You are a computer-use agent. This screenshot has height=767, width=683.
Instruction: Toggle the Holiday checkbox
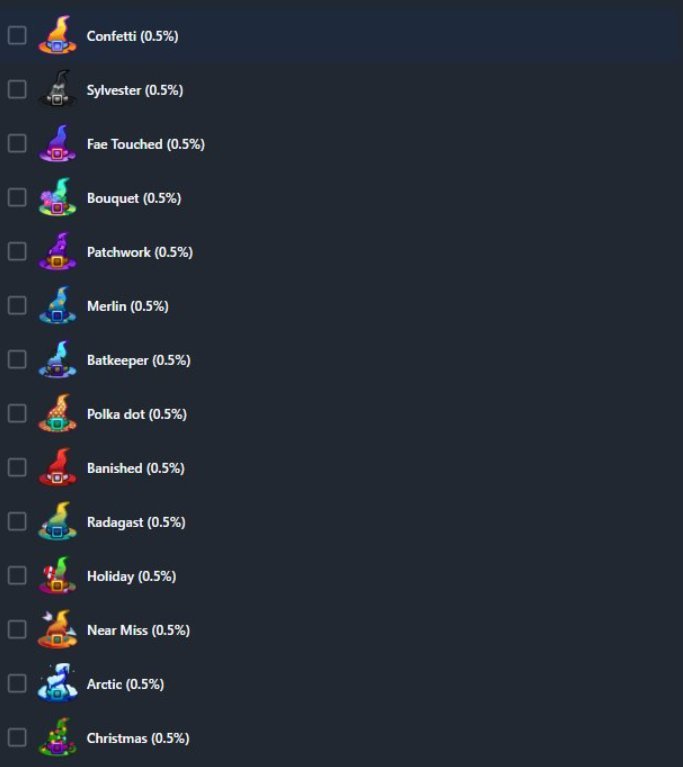click(x=17, y=576)
